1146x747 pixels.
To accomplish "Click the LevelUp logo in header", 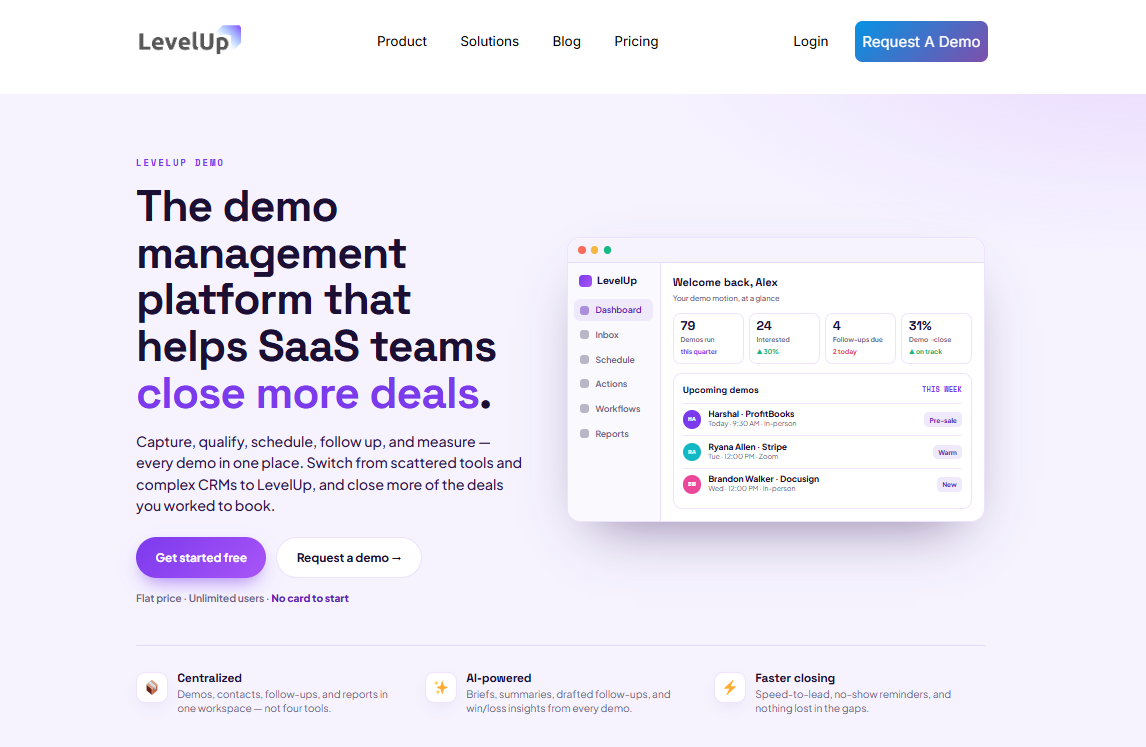I will pyautogui.click(x=189, y=40).
